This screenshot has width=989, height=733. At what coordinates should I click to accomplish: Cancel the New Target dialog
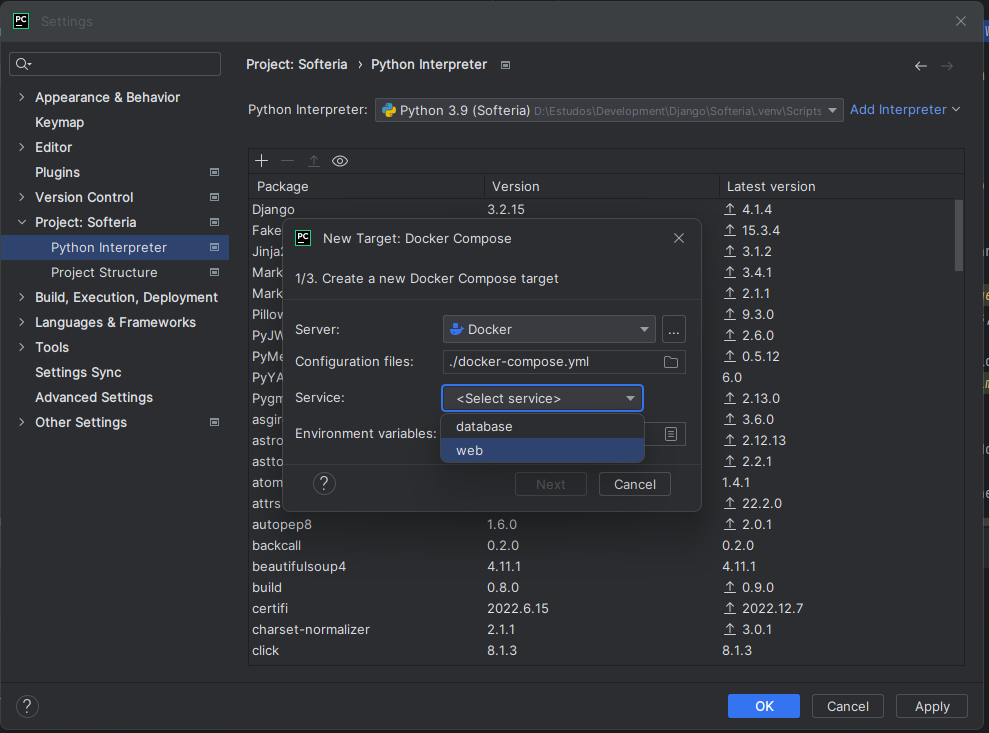634,484
